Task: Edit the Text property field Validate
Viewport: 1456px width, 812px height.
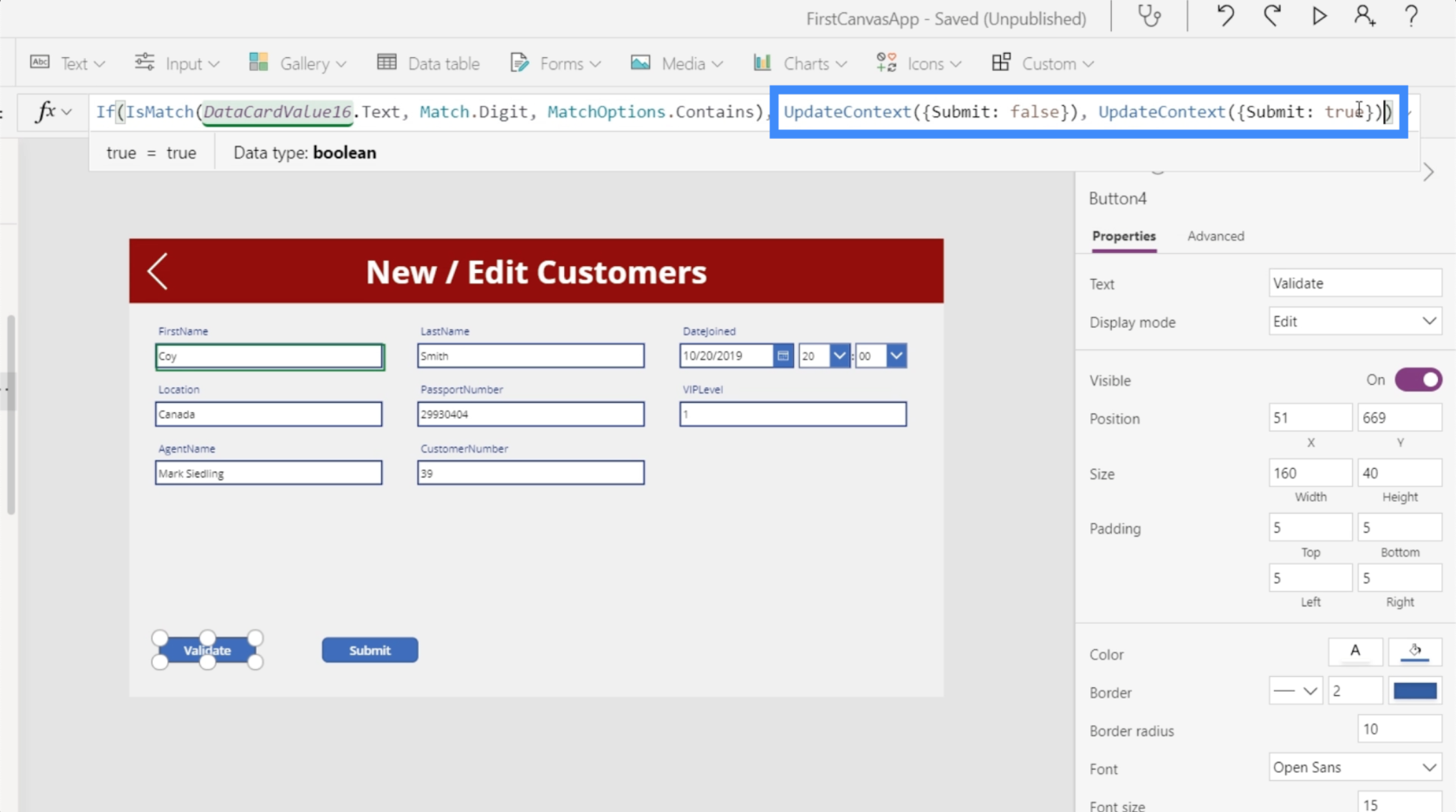Action: click(1355, 283)
